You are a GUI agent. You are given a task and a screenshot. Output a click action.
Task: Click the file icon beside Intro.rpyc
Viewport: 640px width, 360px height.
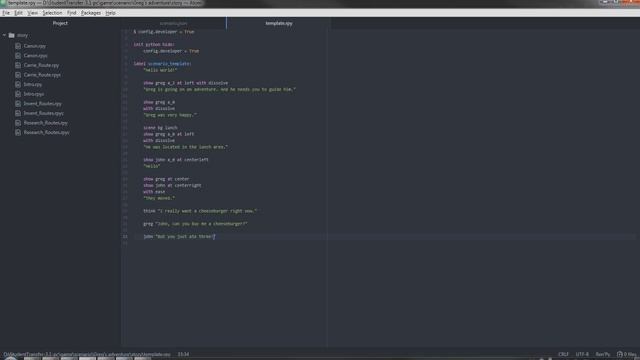18,94
